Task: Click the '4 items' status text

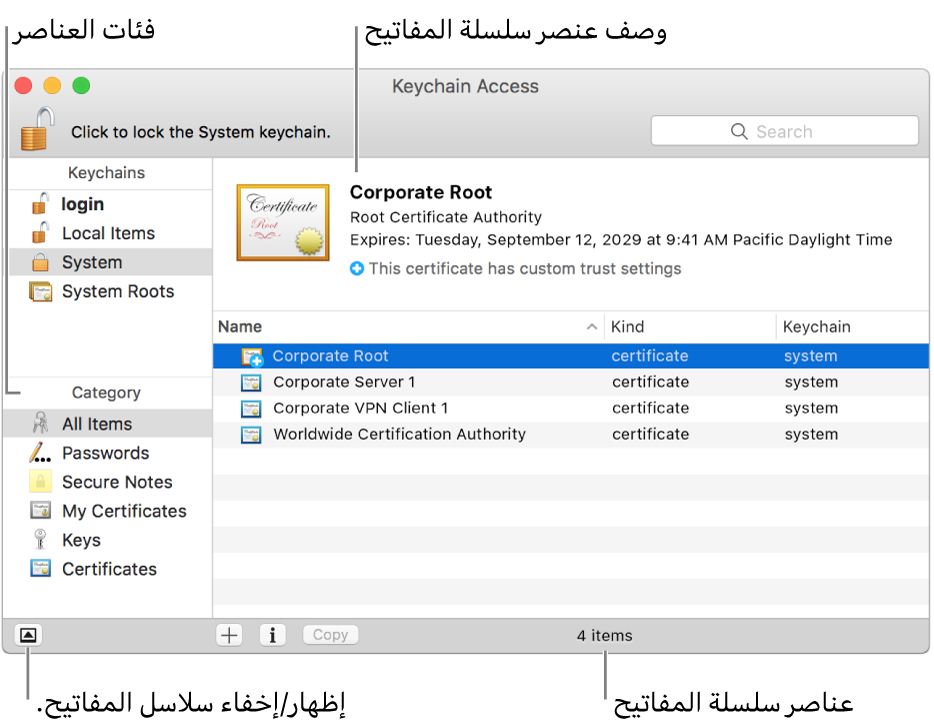Action: tap(605, 636)
